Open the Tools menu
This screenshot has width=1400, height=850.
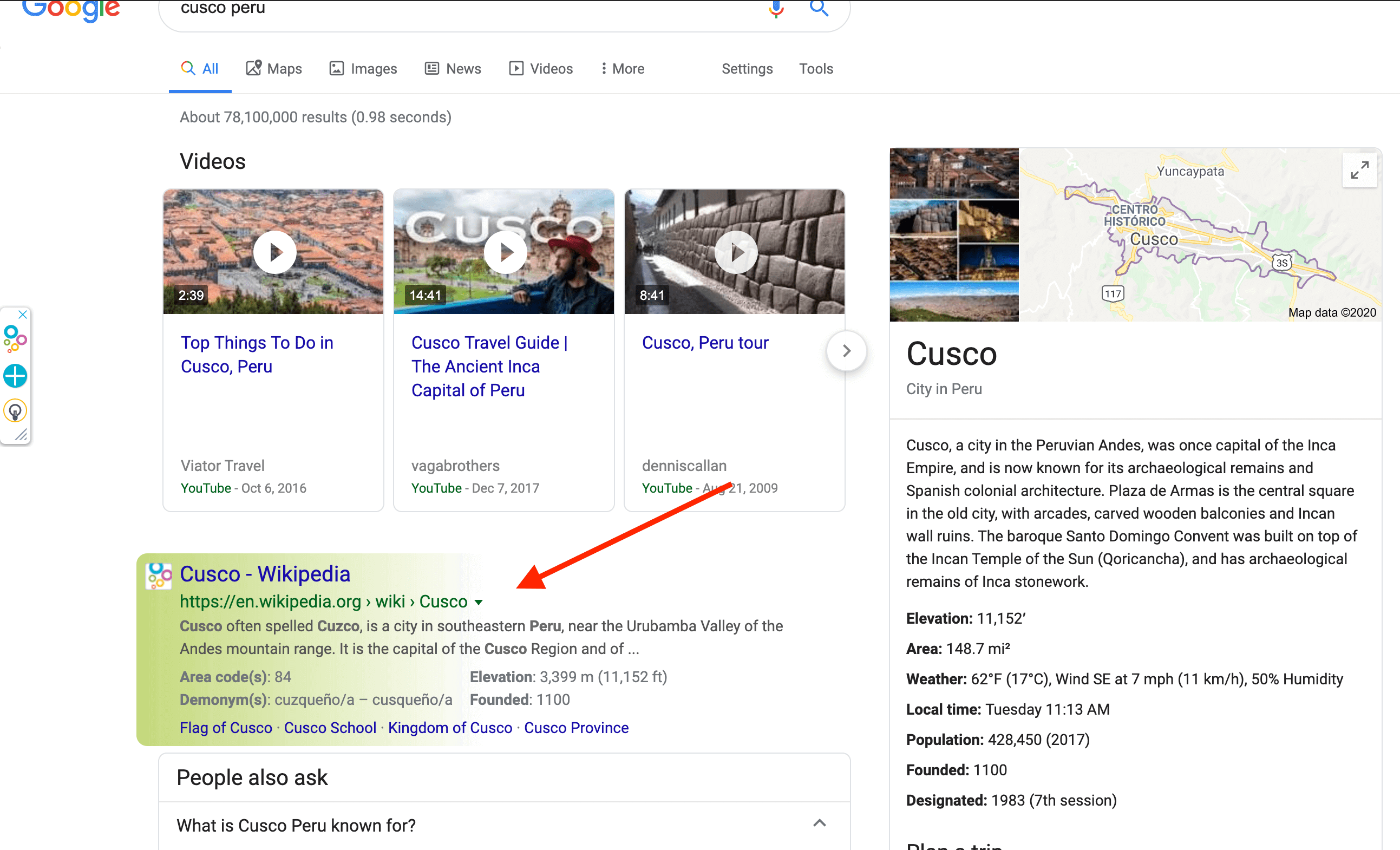tap(816, 69)
